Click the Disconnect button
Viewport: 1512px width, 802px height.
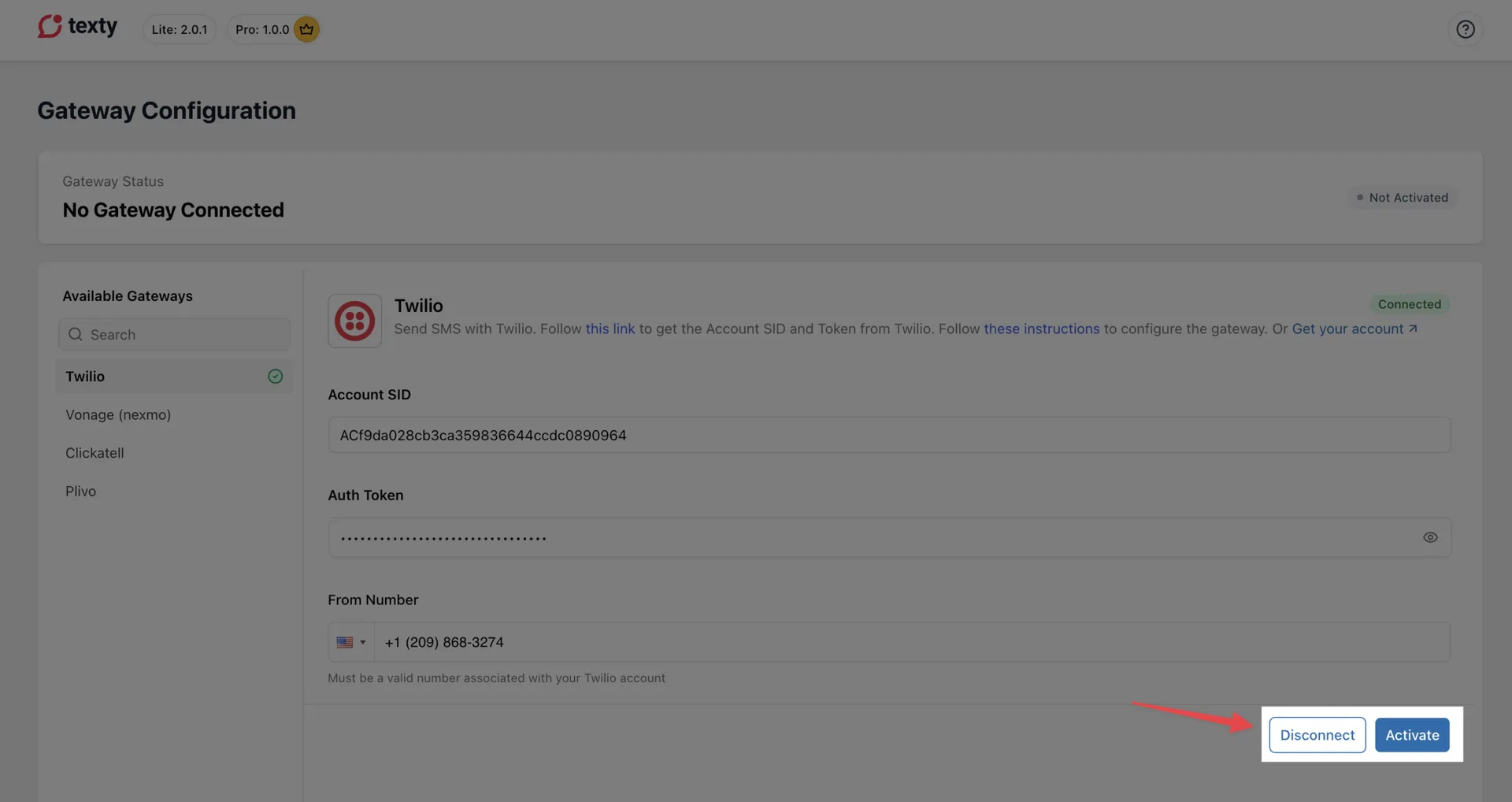click(x=1317, y=735)
